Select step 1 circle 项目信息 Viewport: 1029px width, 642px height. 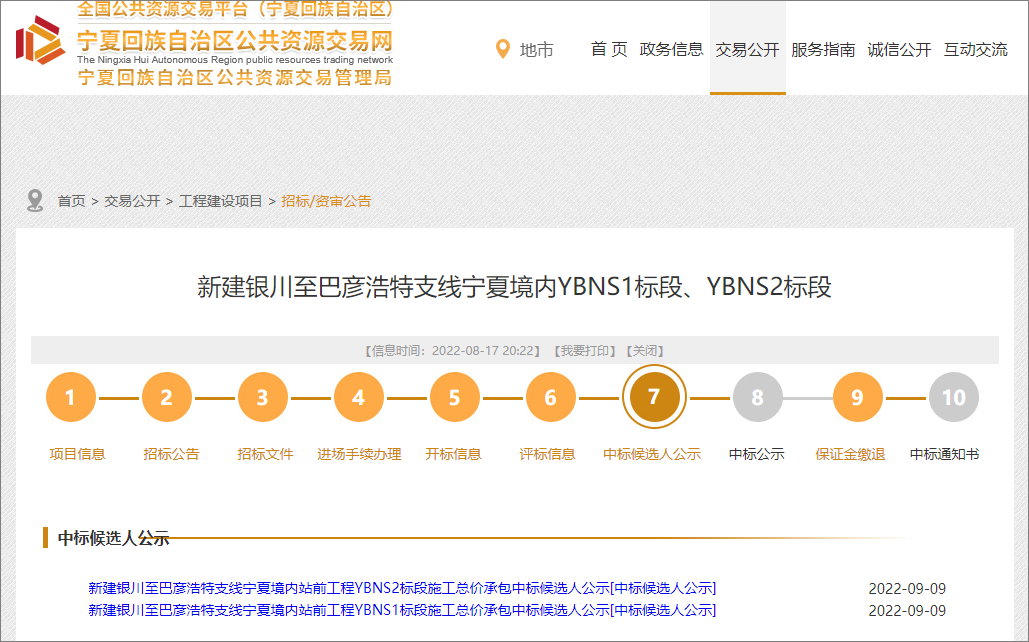click(71, 398)
